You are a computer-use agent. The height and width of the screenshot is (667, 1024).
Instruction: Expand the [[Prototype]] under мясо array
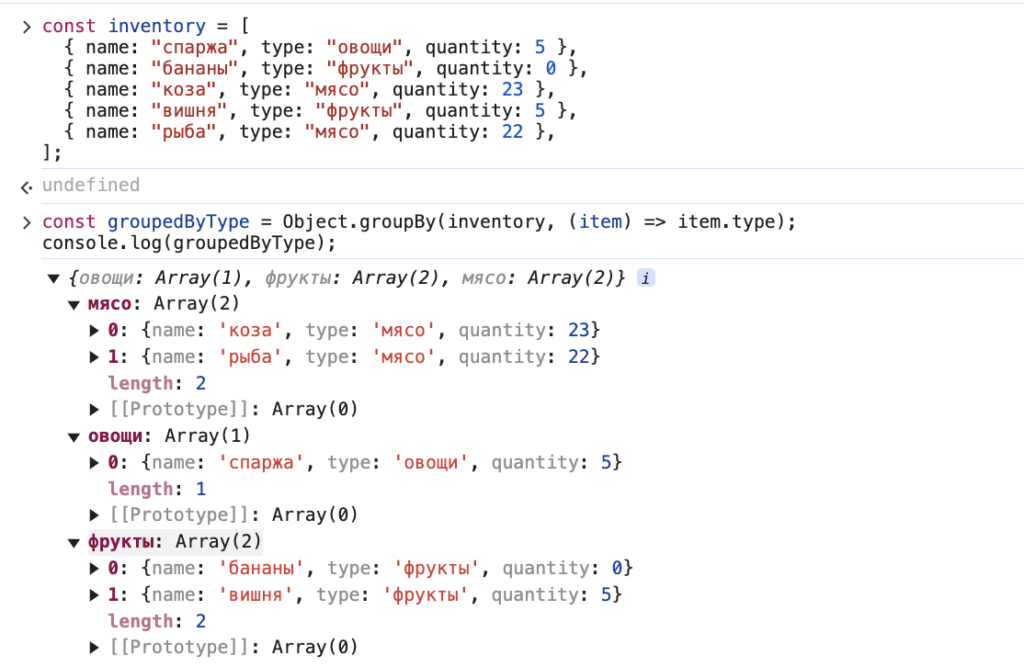[x=95, y=409]
